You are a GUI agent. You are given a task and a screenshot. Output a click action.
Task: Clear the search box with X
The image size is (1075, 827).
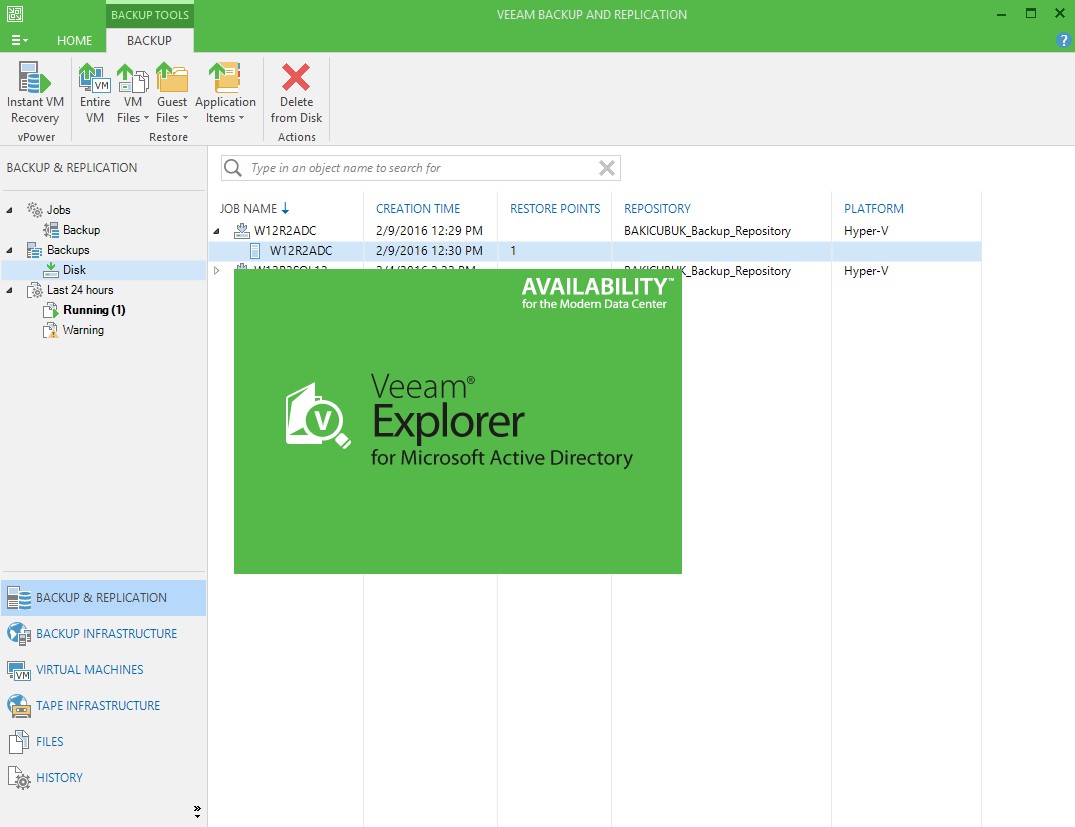[607, 168]
